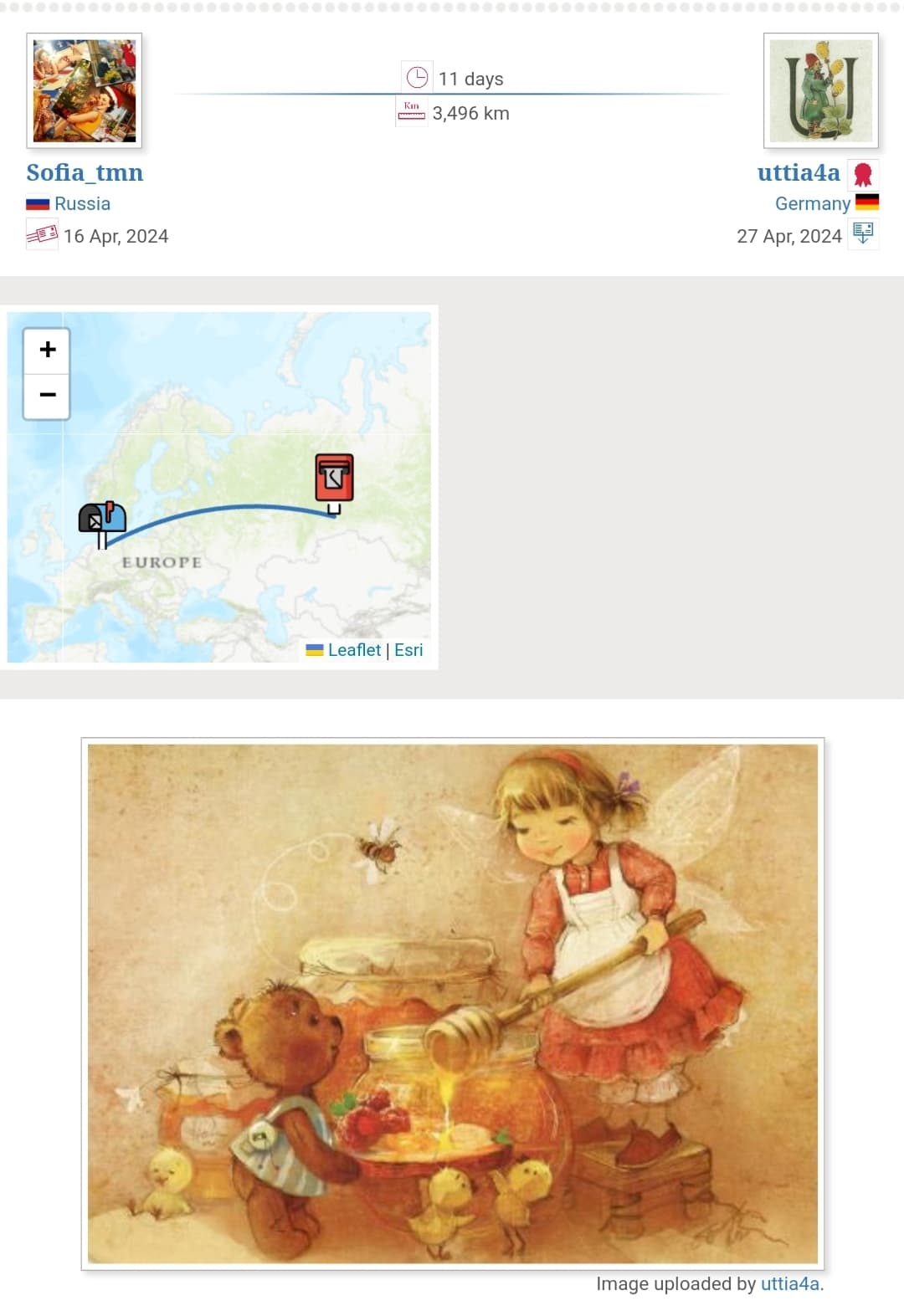
Task: Zoom out on the map
Action: (x=47, y=395)
